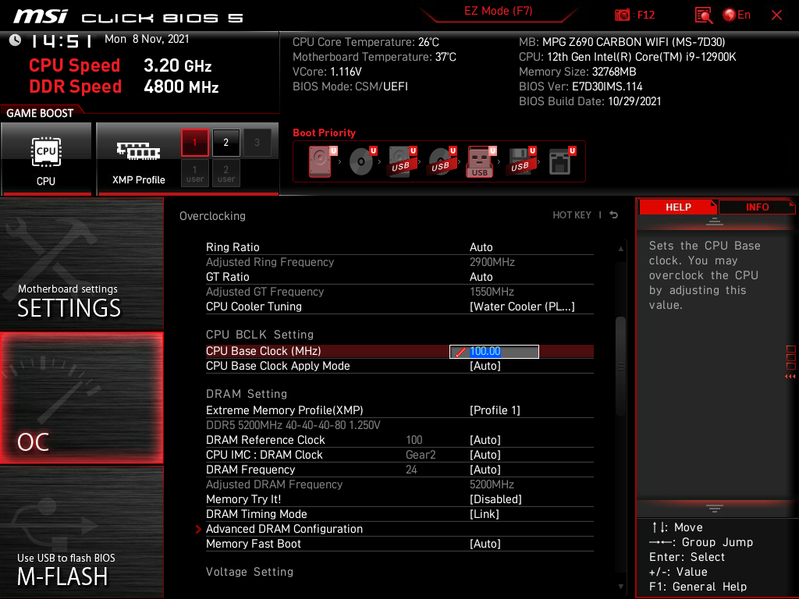
Task: Click the GAME BOOST label
Action: pyautogui.click(x=40, y=113)
